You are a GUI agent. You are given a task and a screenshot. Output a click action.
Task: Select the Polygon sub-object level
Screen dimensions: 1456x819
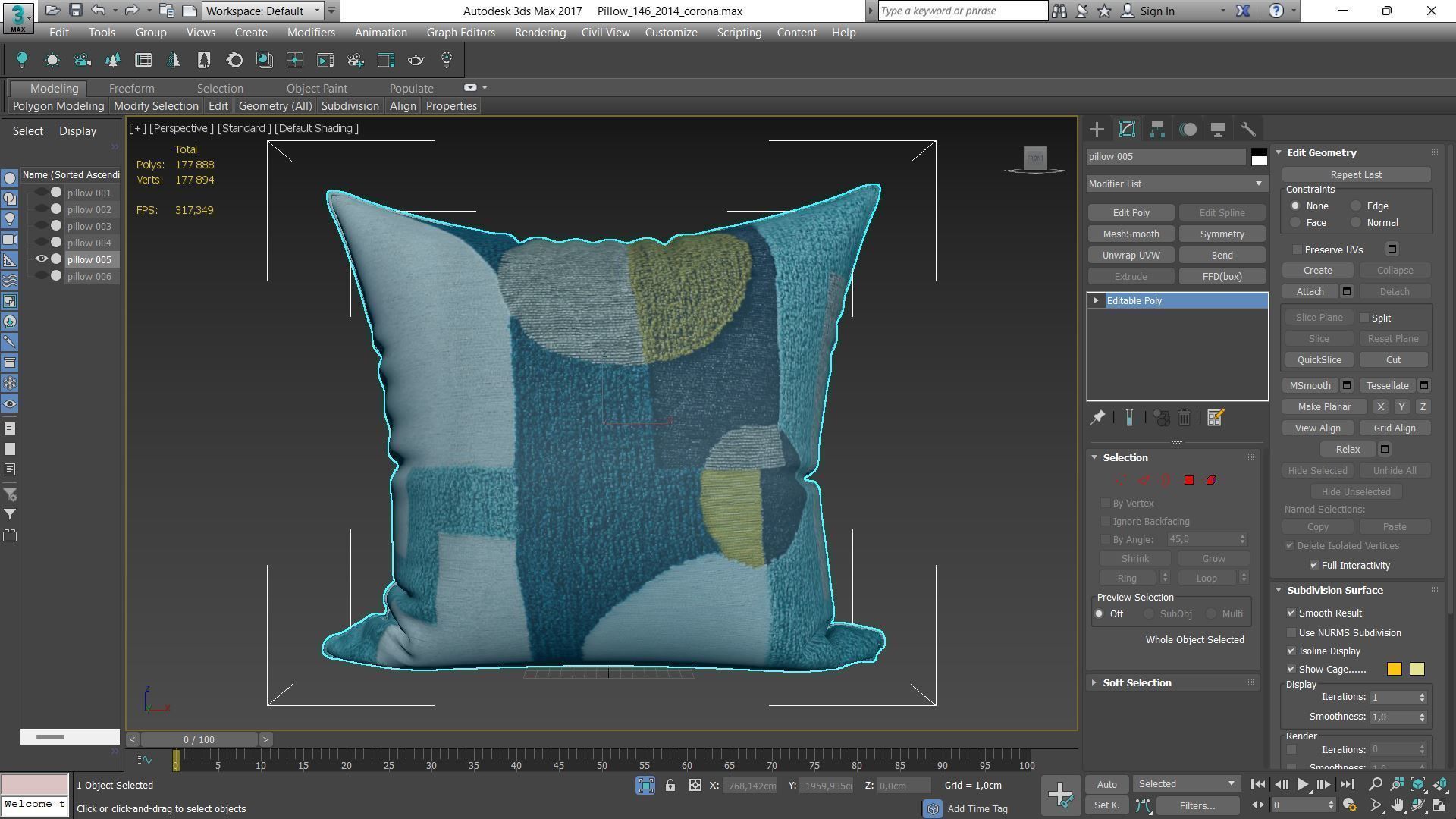pos(1188,480)
